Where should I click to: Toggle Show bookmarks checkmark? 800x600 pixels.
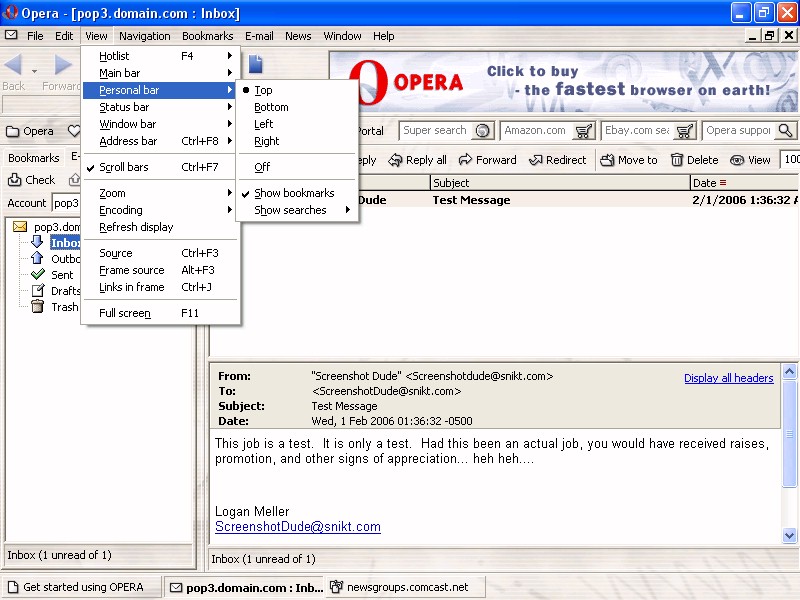click(x=296, y=193)
